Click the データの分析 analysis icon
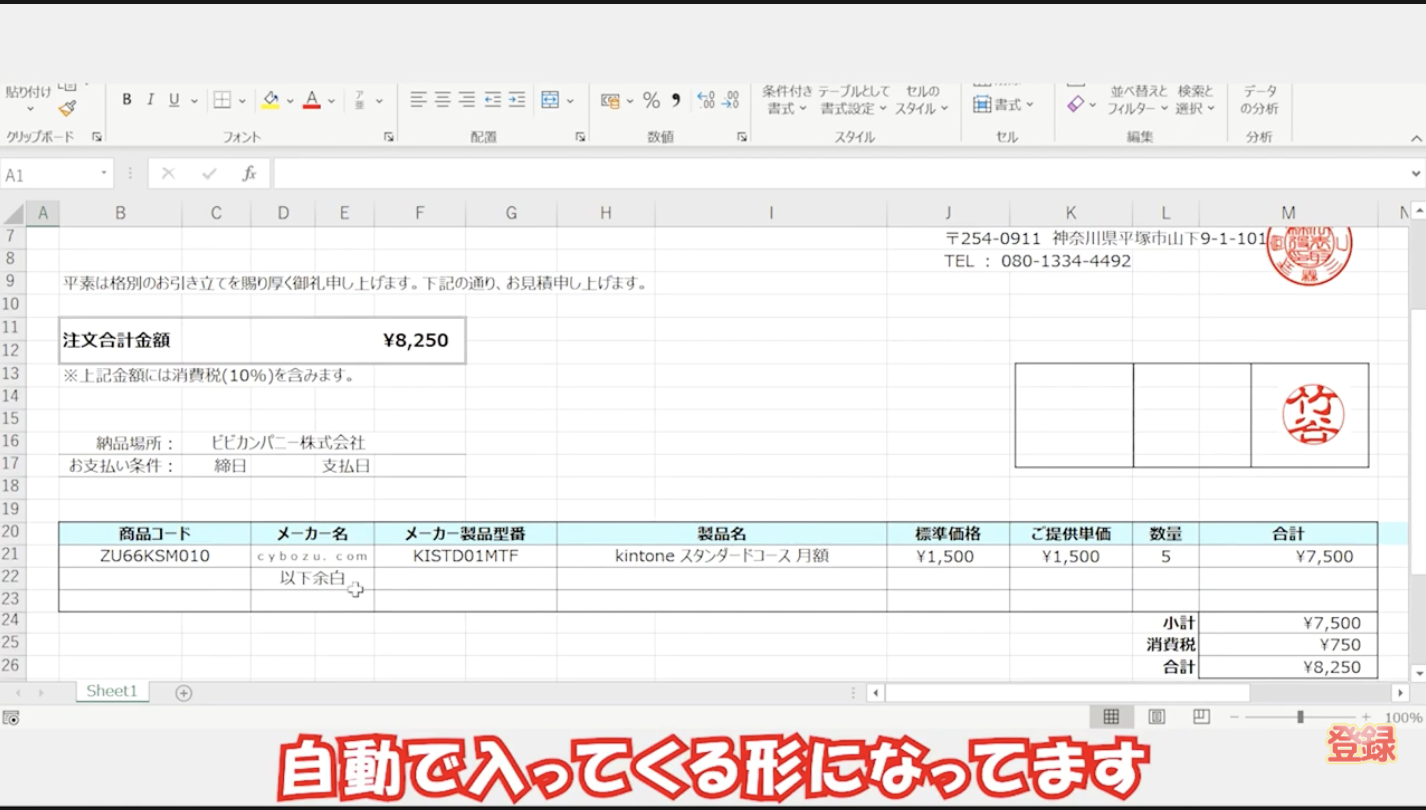 point(1259,100)
